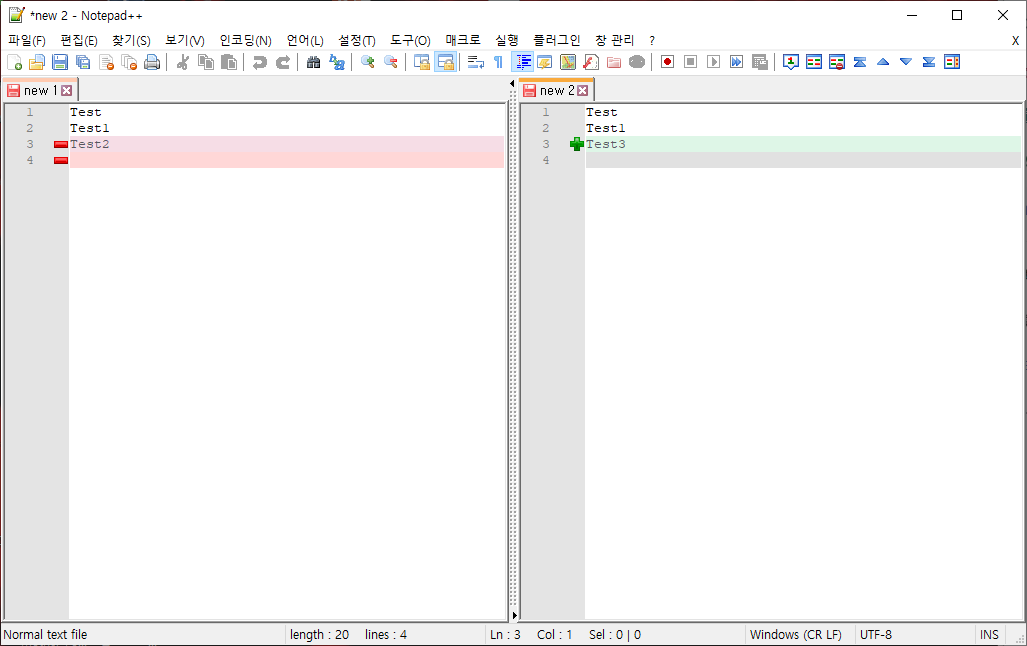Open Find with binoculars icon
Viewport: 1027px width, 646px height.
(x=313, y=62)
